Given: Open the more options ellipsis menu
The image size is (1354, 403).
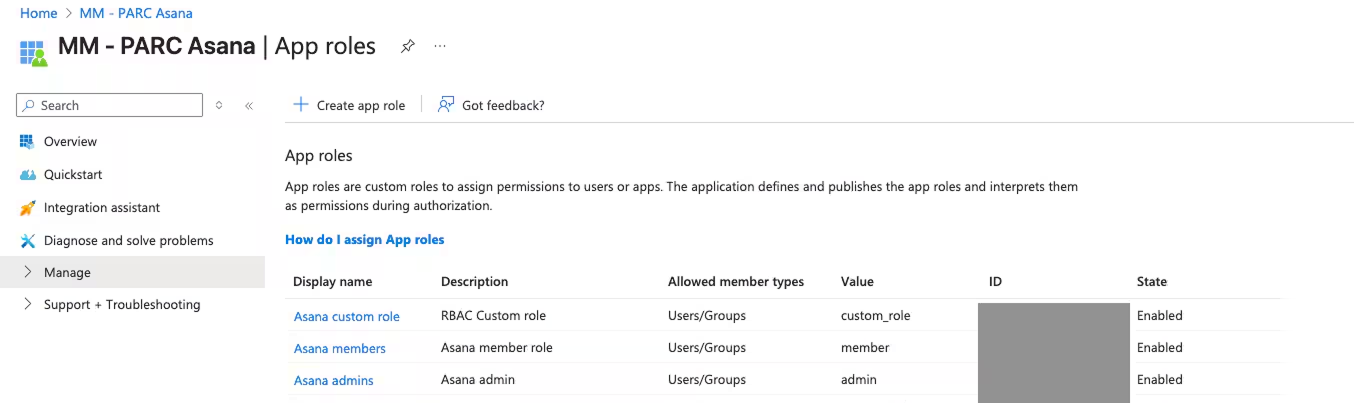Looking at the screenshot, I should 440,47.
